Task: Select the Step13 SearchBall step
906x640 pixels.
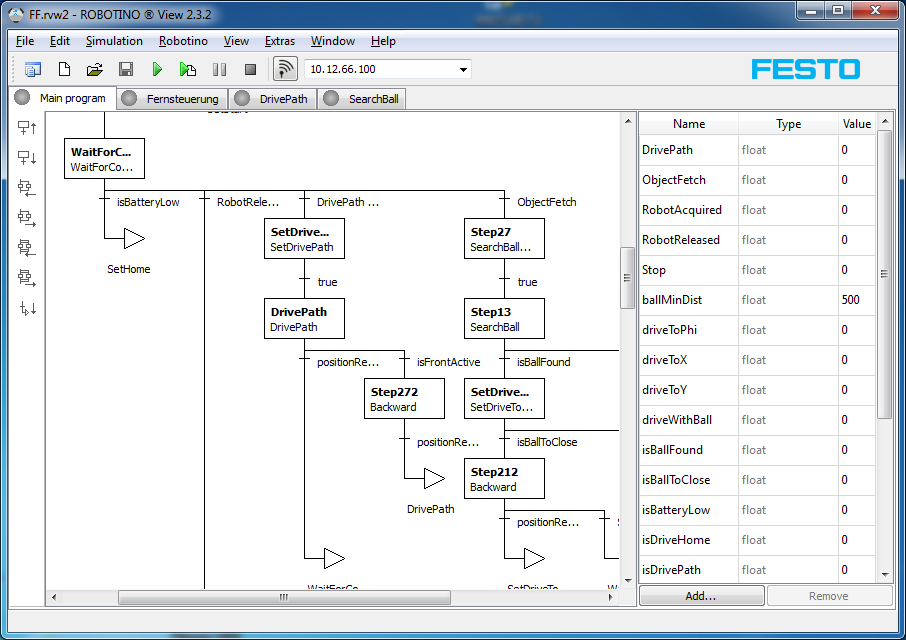Action: click(x=504, y=319)
